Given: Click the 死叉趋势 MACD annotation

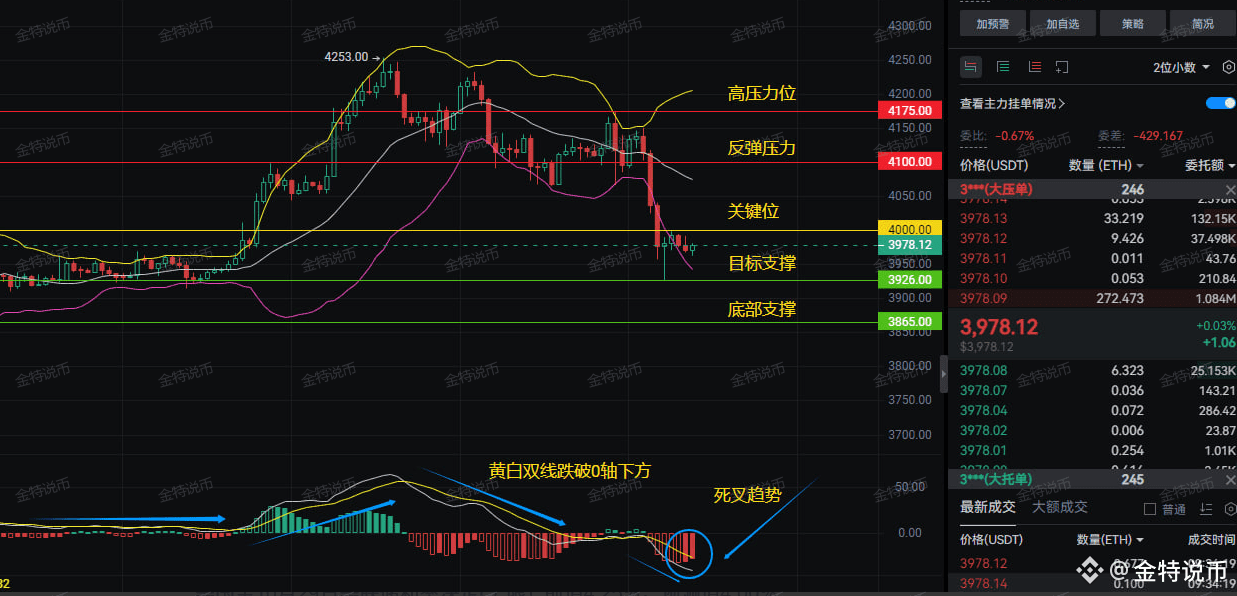Looking at the screenshot, I should tap(747, 495).
